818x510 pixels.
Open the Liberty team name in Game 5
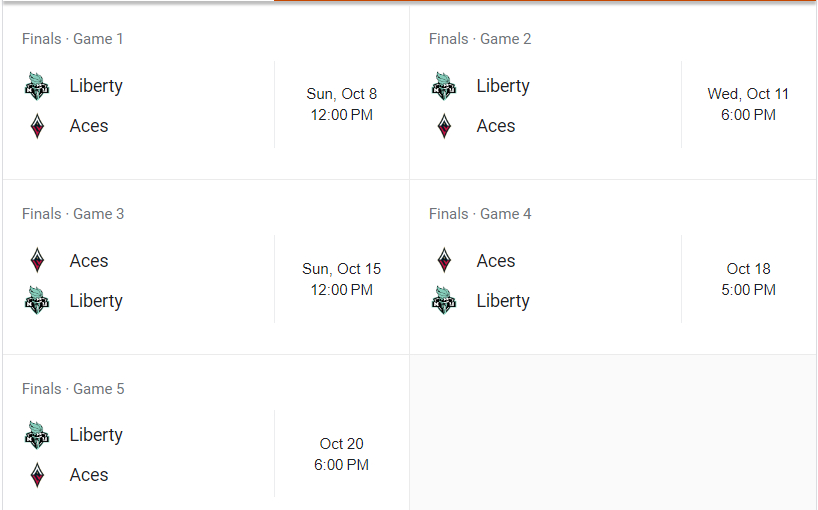coord(96,435)
